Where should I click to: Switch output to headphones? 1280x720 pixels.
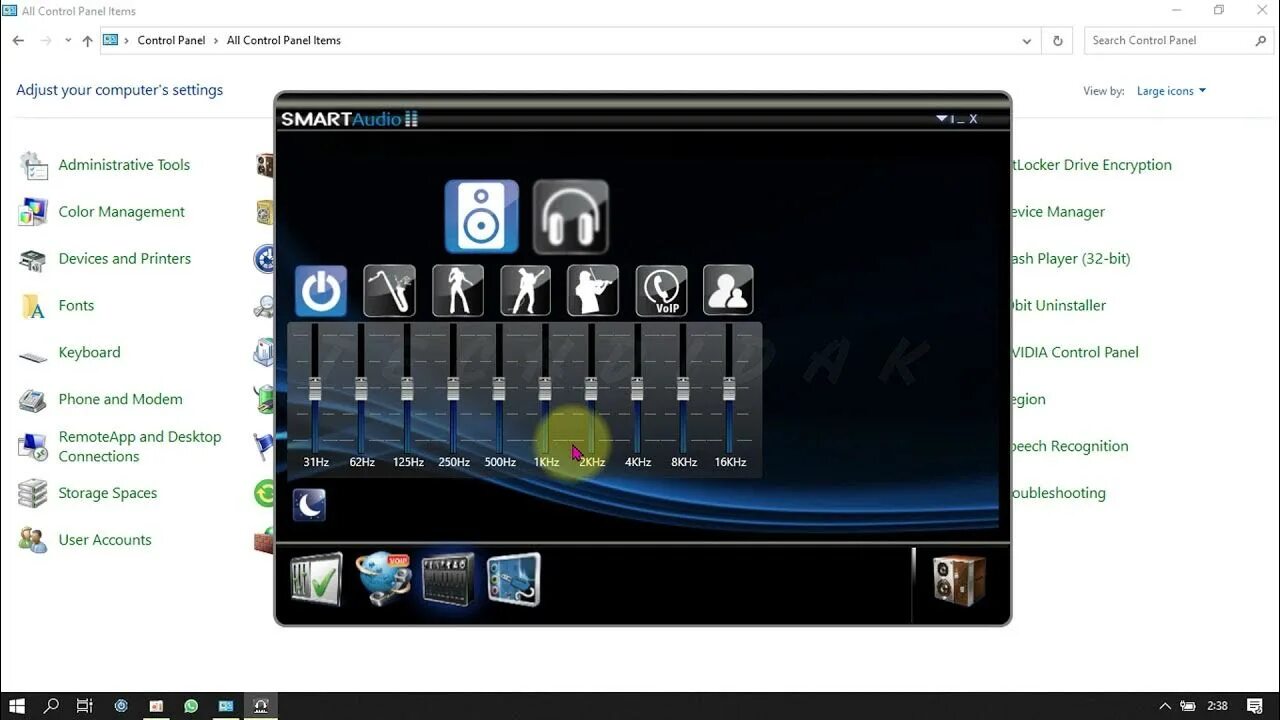tap(570, 215)
